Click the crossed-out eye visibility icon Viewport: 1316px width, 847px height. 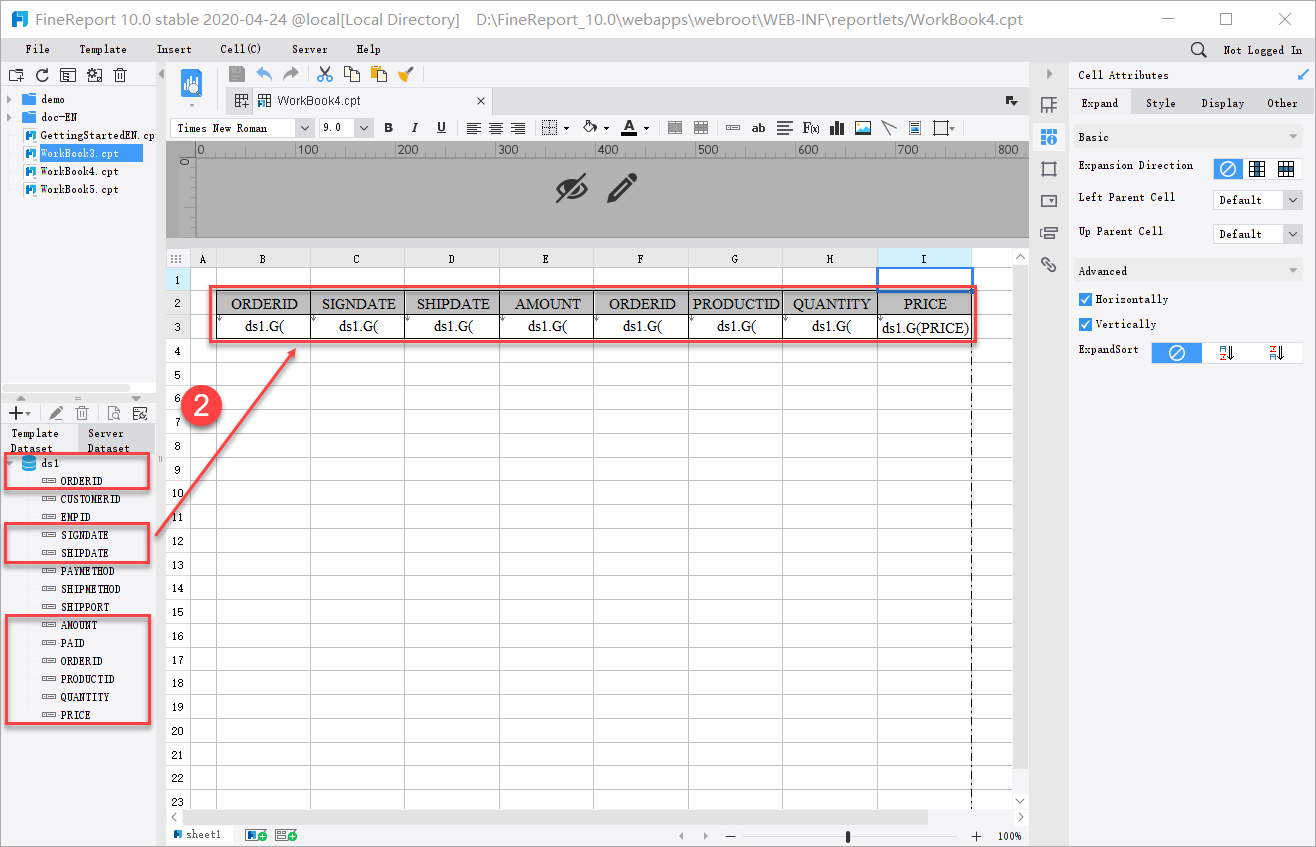pos(571,188)
